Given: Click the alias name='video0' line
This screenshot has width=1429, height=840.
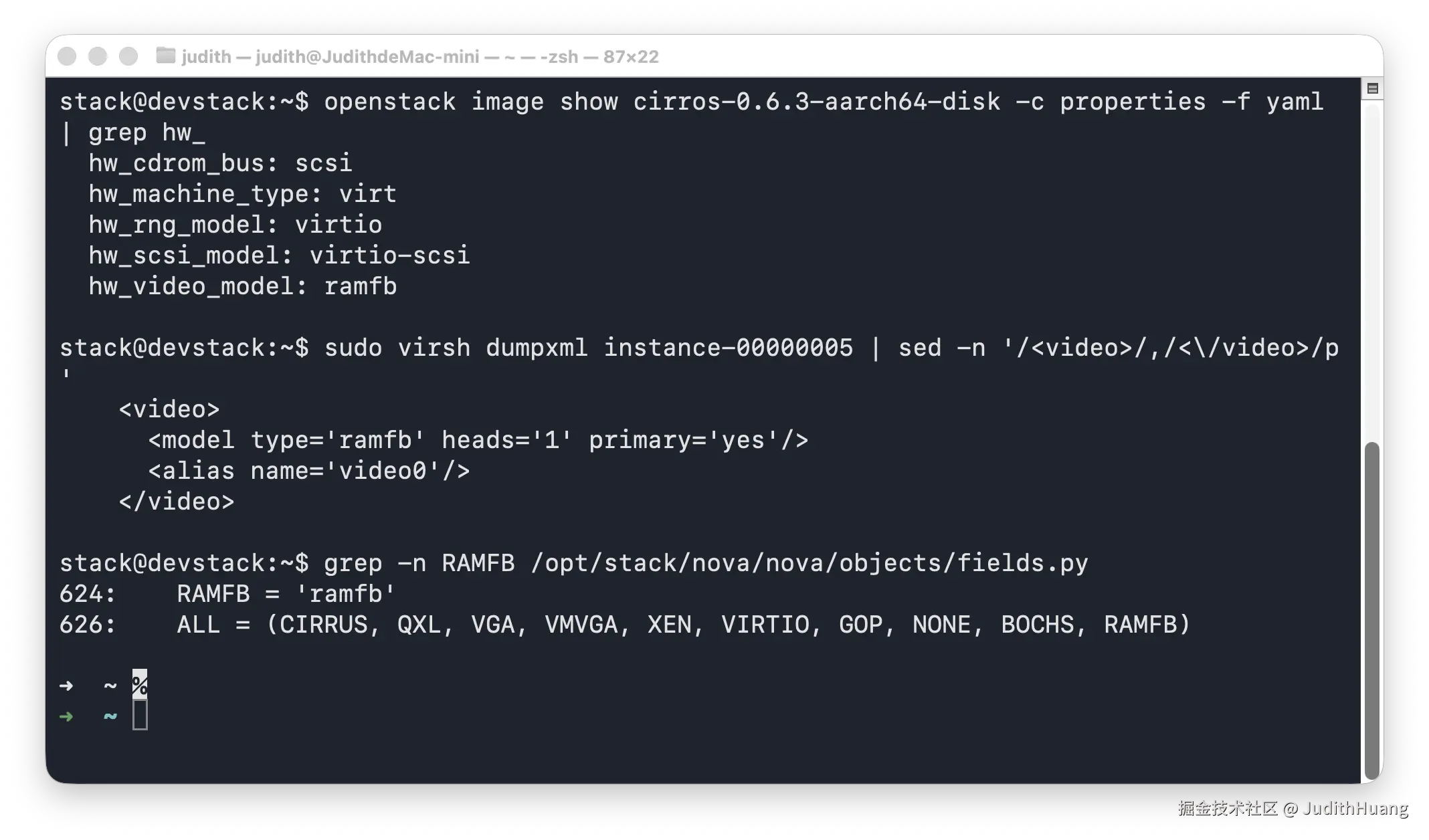Looking at the screenshot, I should 309,471.
